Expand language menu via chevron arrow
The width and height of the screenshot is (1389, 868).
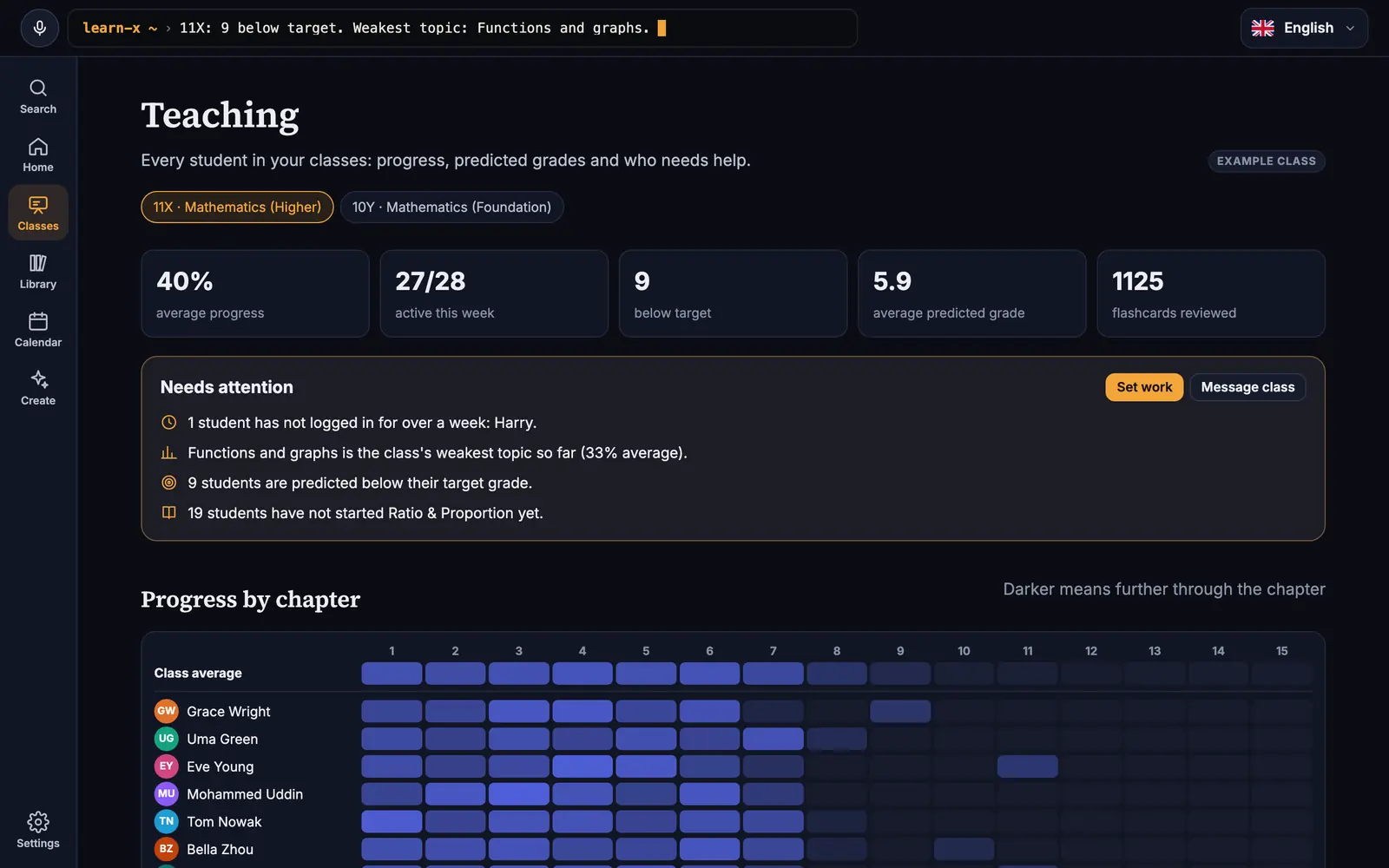(x=1350, y=28)
